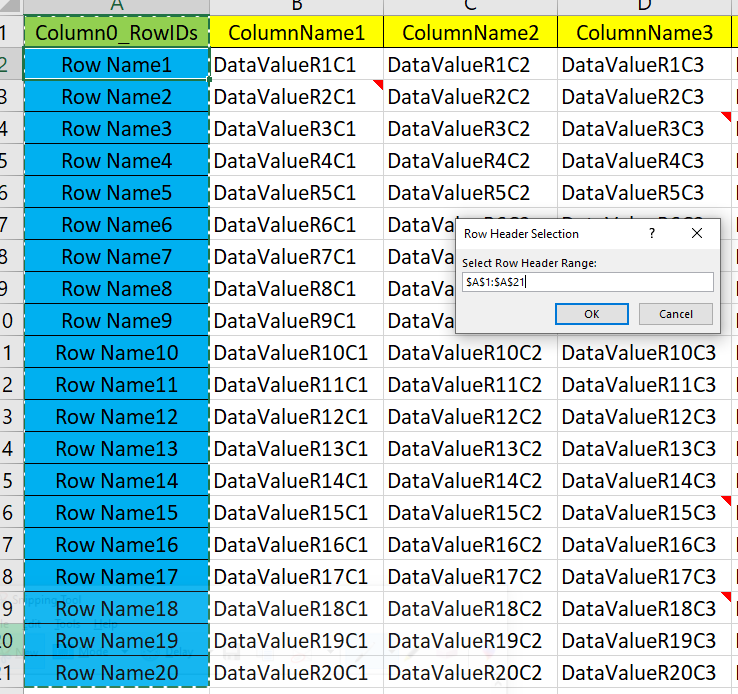Select the Row Name20 cell
The image size is (738, 694).
click(116, 673)
